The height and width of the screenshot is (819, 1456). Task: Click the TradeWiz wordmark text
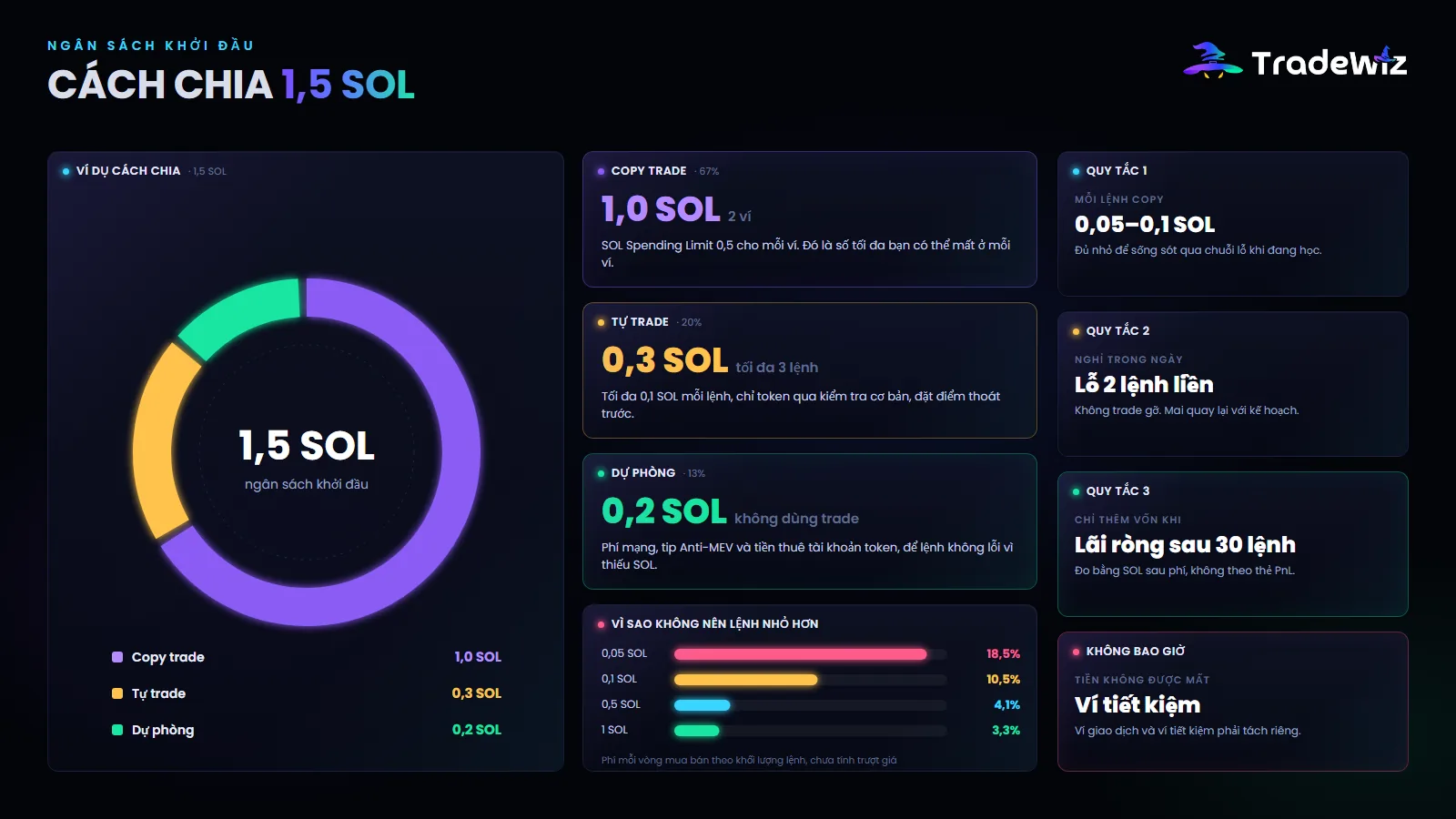pos(1329,63)
